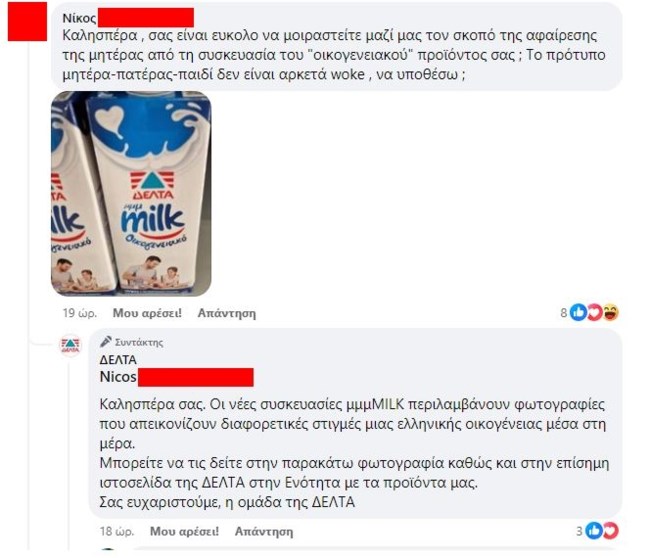Open the 18 ώρ. reply timestamp
Screen dimensions: 650x558
coord(117,531)
